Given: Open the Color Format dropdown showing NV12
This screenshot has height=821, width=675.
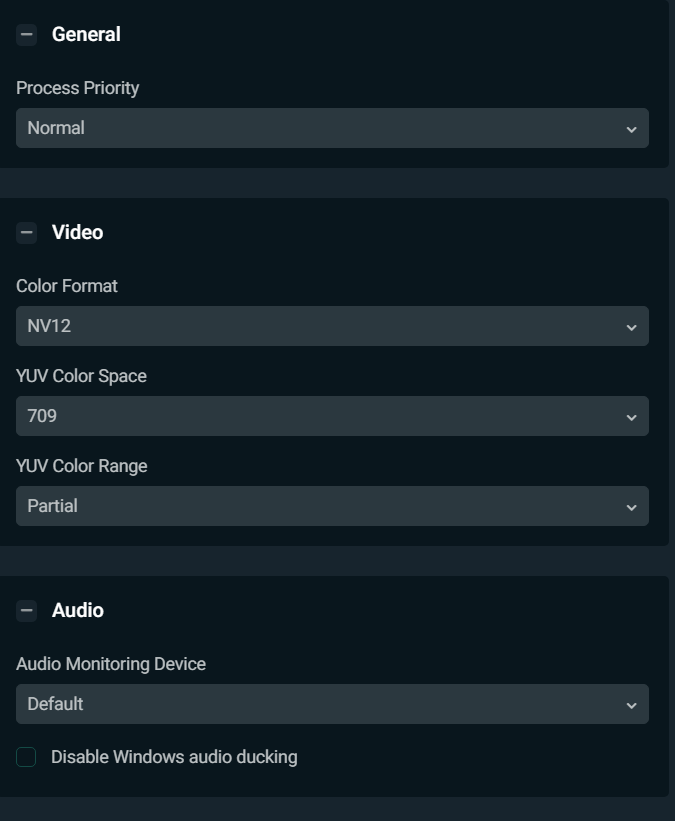Looking at the screenshot, I should 330,326.
